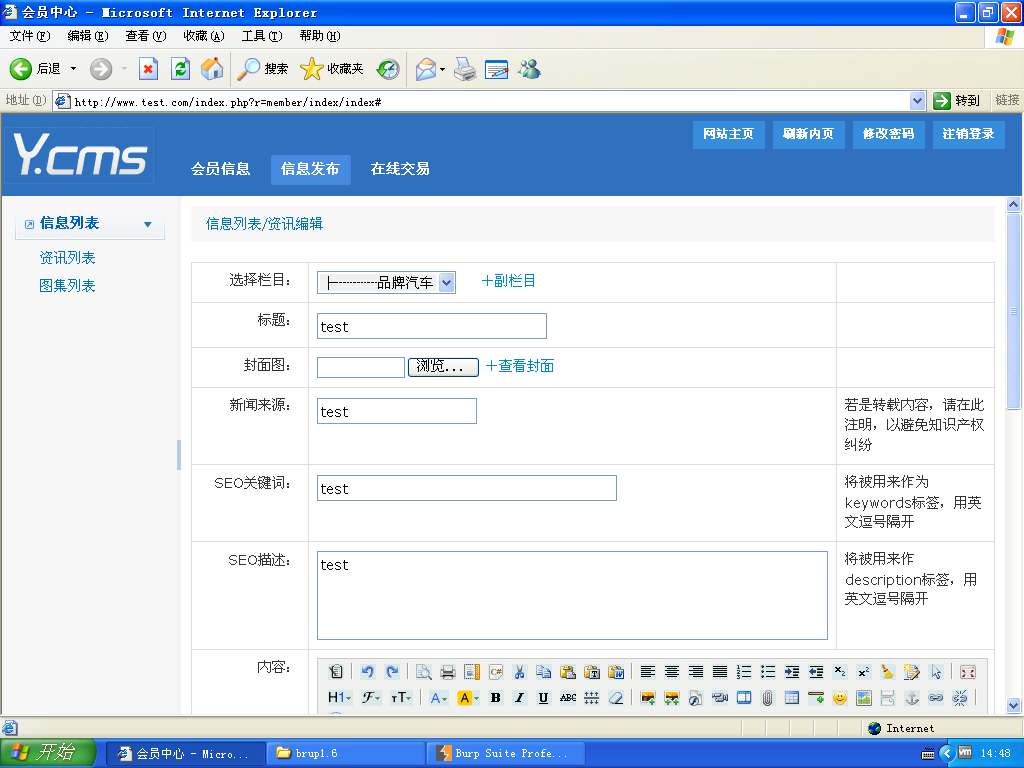Viewport: 1024px width, 768px height.
Task: Justify the text in the editor toolbar
Action: pyautogui.click(x=720, y=671)
